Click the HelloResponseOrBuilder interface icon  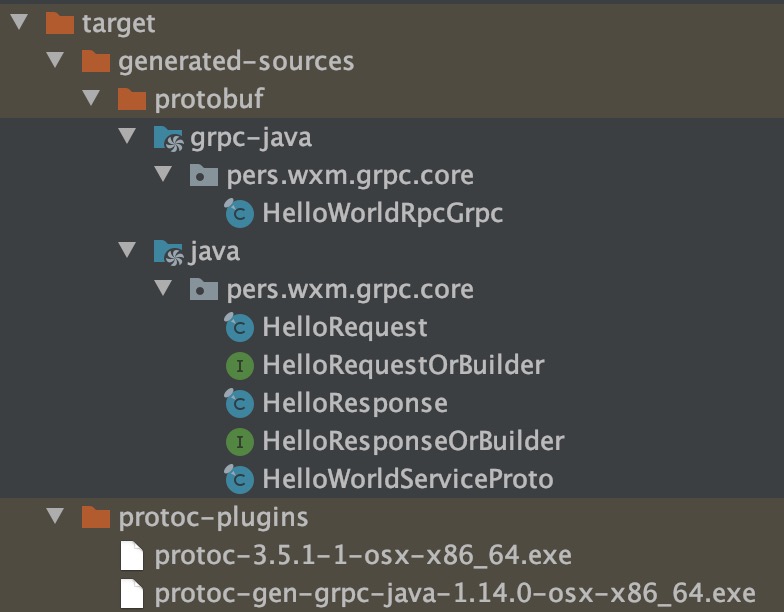(x=238, y=441)
